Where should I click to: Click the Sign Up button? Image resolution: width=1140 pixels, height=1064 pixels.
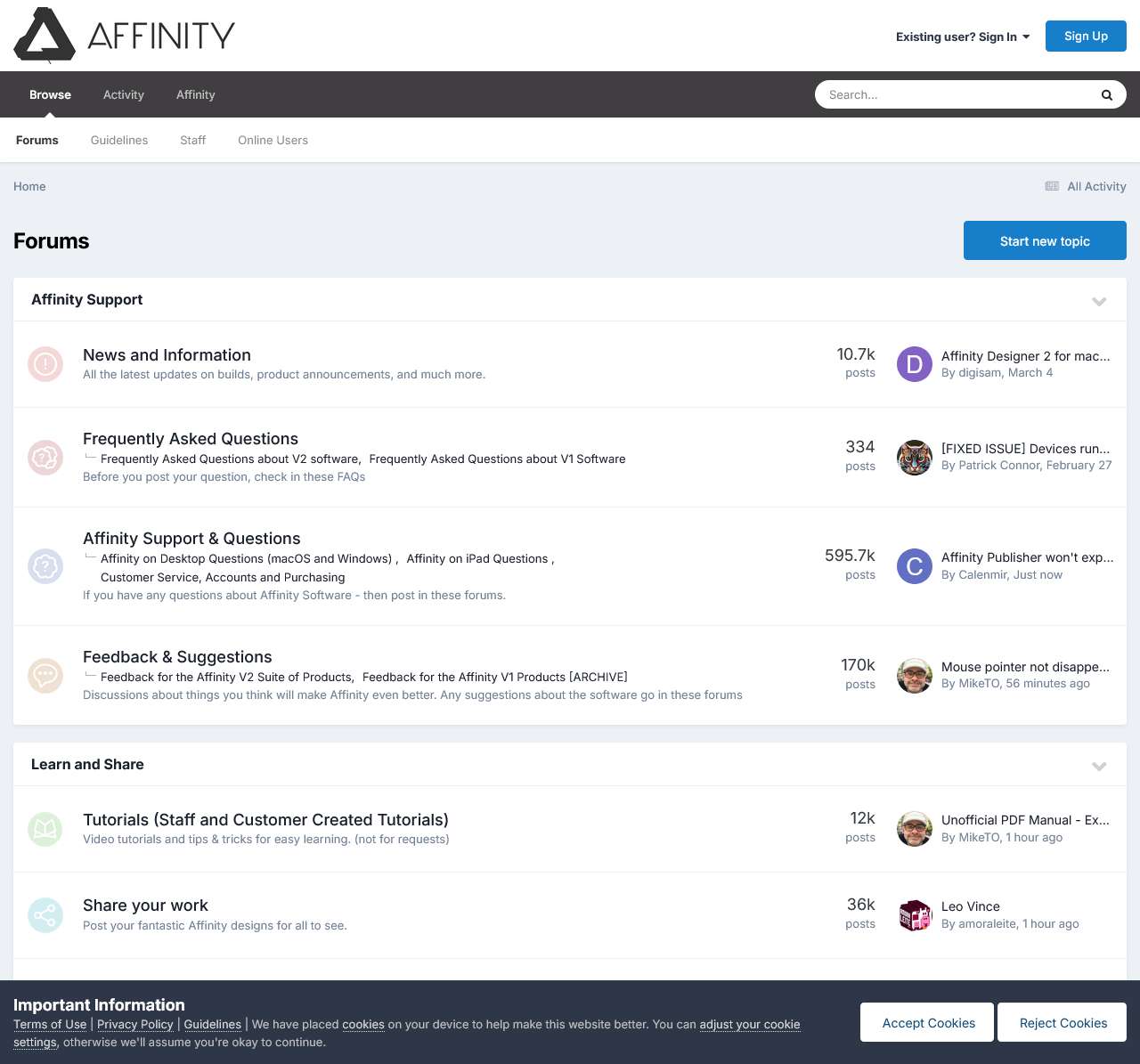pyautogui.click(x=1086, y=36)
